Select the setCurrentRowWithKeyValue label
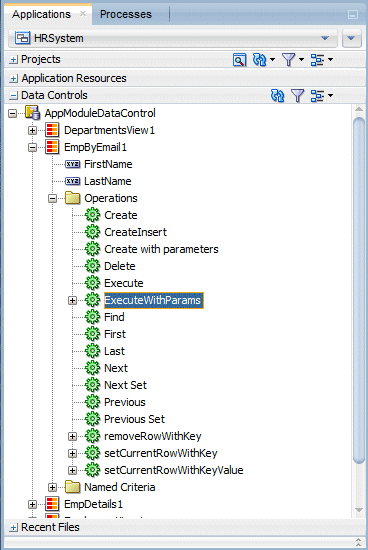The height and width of the screenshot is (550, 368). [174, 470]
